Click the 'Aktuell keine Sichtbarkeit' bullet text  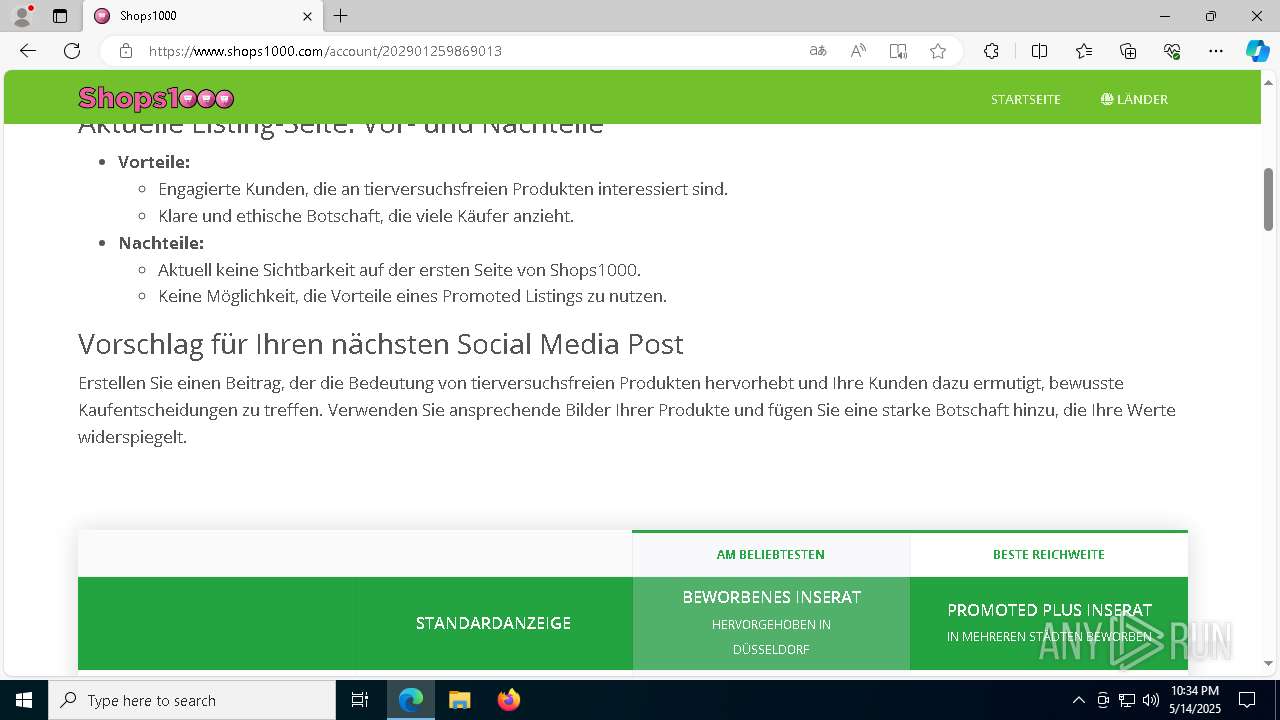pos(399,270)
